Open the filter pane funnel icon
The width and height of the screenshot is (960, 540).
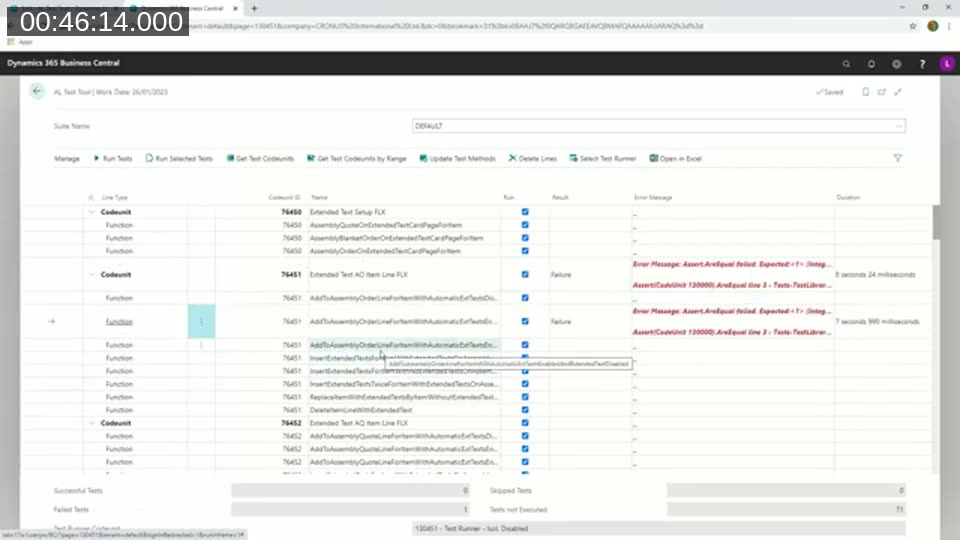pos(898,158)
